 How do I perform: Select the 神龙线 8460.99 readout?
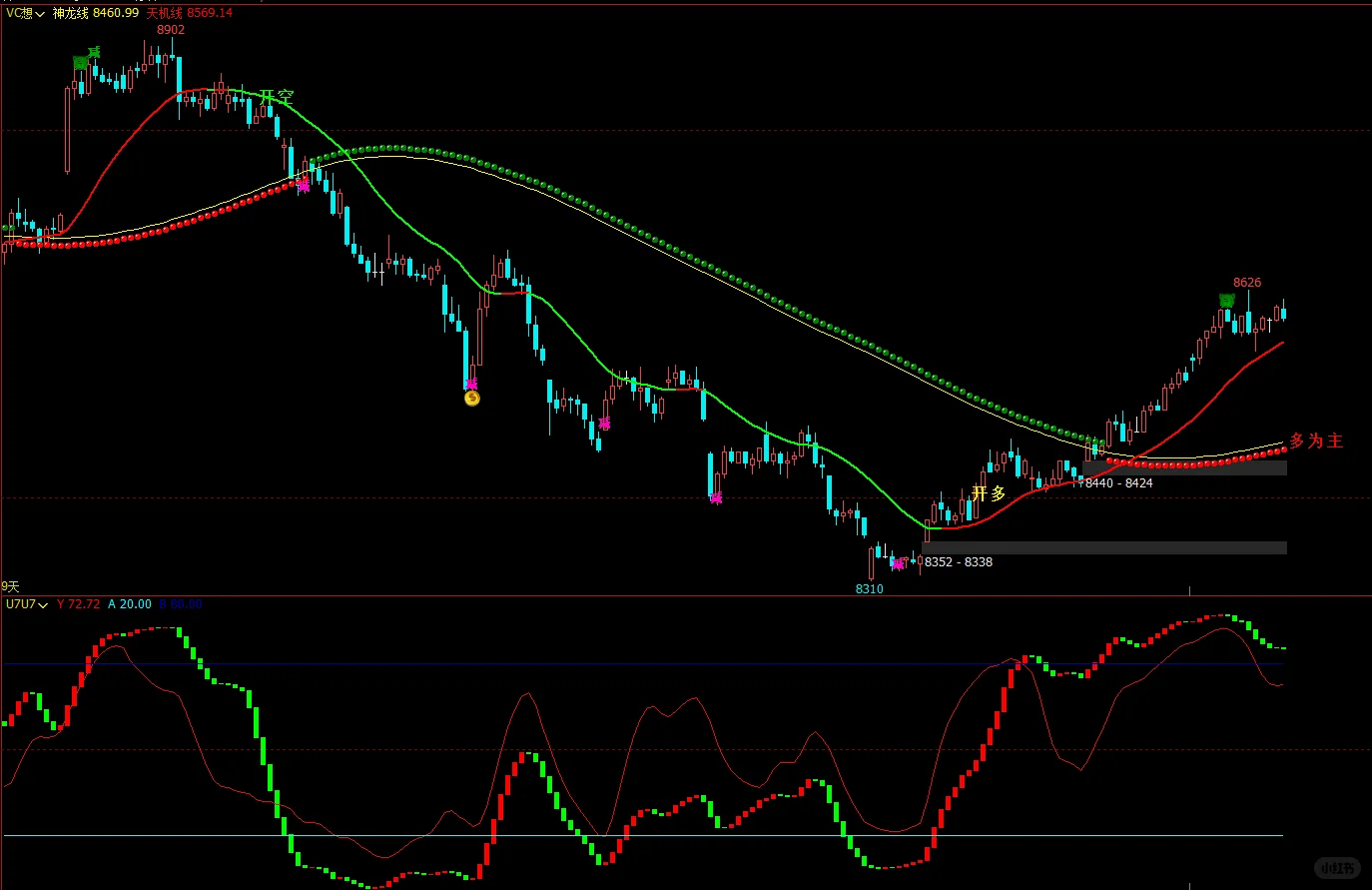point(96,13)
